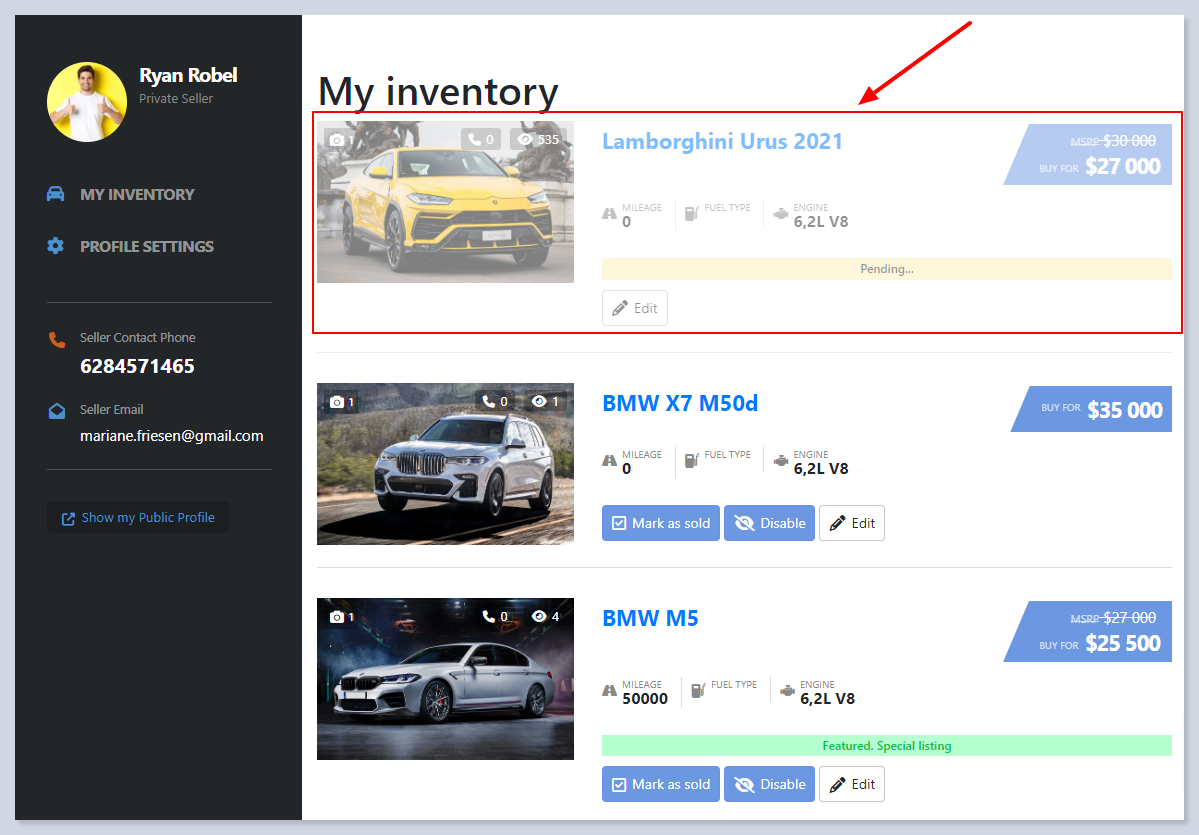Go to Profile Settings in sidebar

147,246
